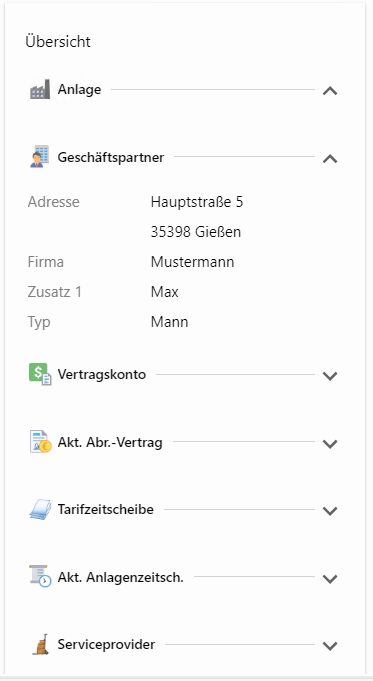
Task: Expand the Akt. Anlagenzeitsch. chevron
Action: [x=330, y=579]
